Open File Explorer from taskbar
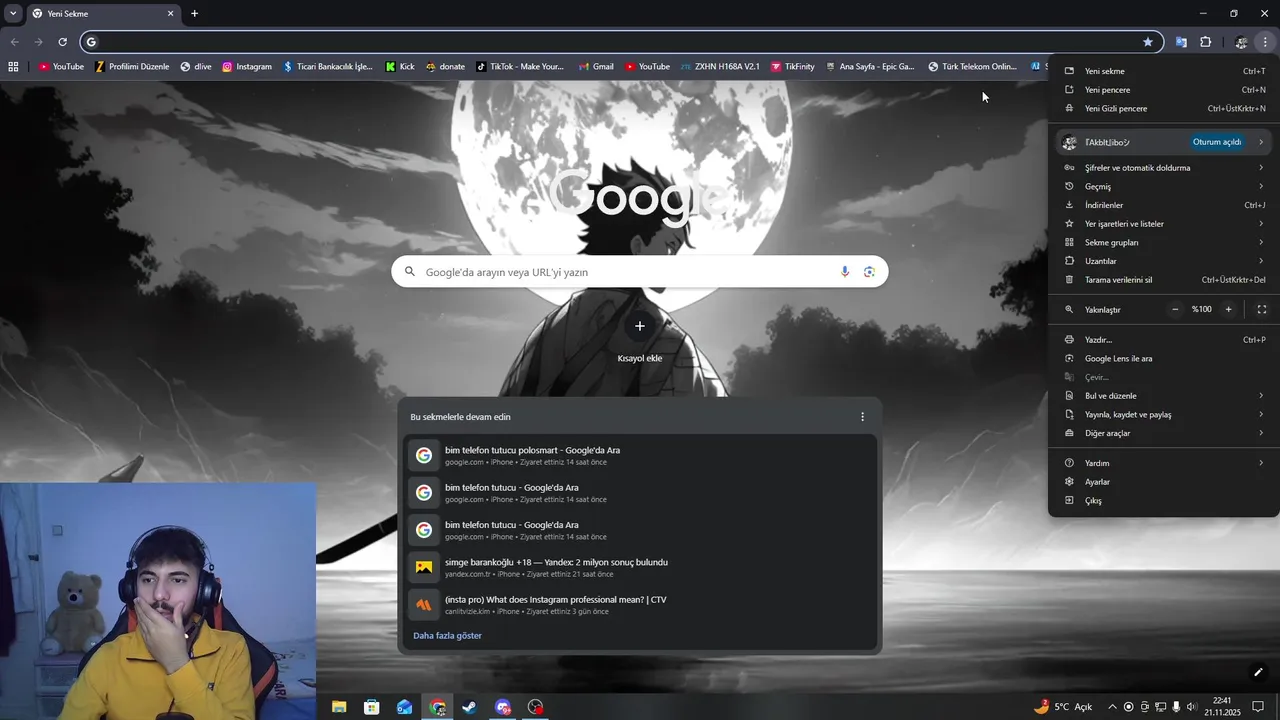The width and height of the screenshot is (1280, 720). (x=339, y=707)
